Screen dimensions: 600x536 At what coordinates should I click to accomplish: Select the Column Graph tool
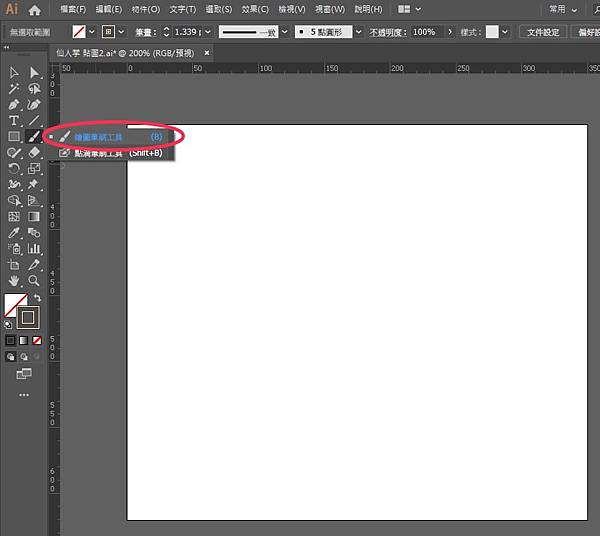coord(34,249)
